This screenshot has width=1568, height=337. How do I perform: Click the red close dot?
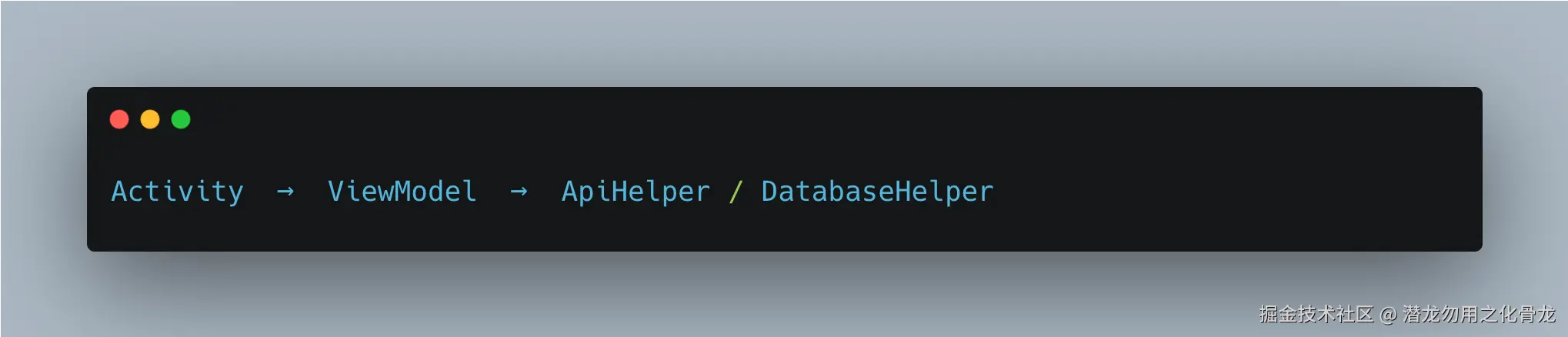119,119
